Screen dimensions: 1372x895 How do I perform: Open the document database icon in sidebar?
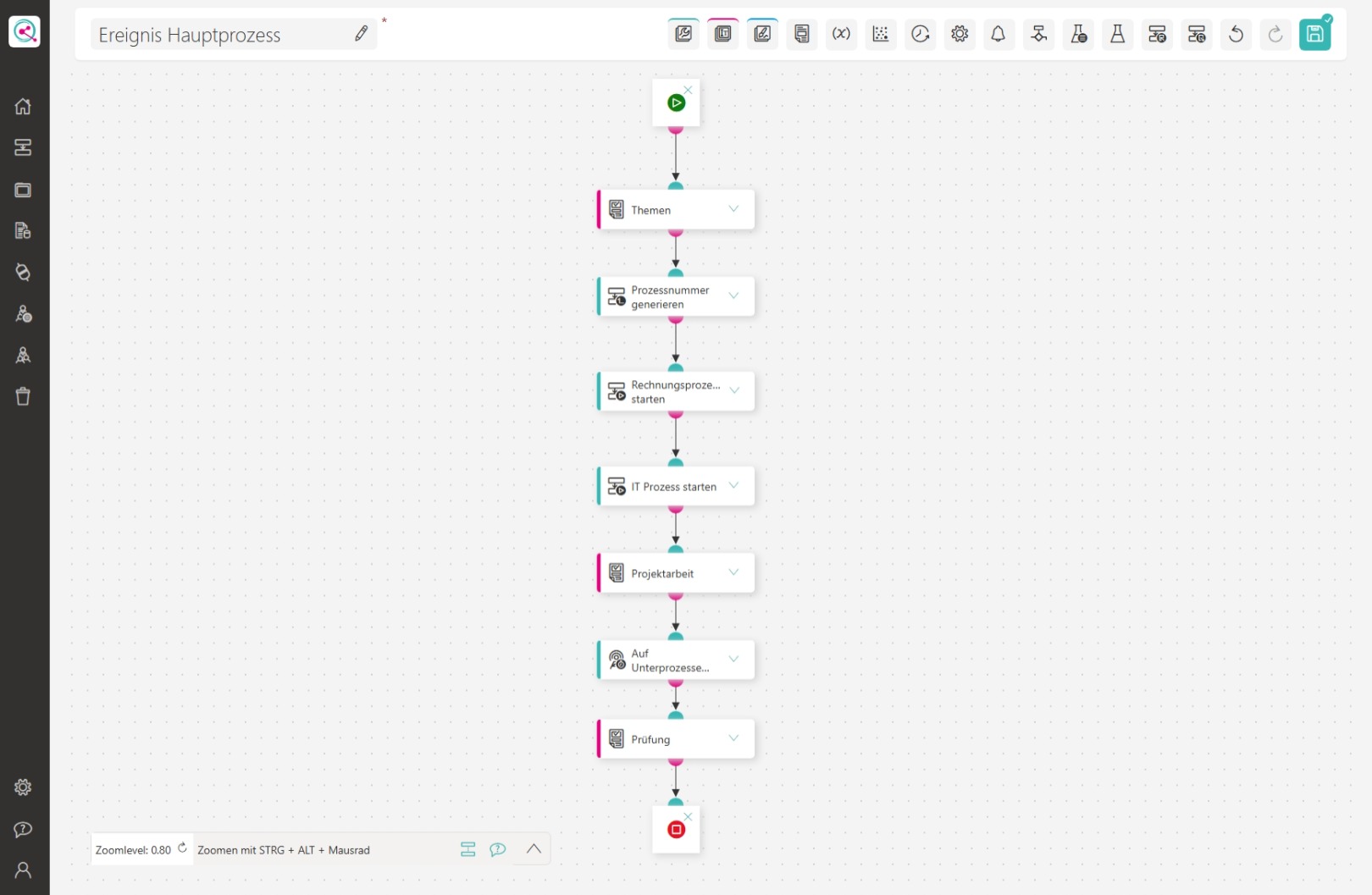(23, 230)
